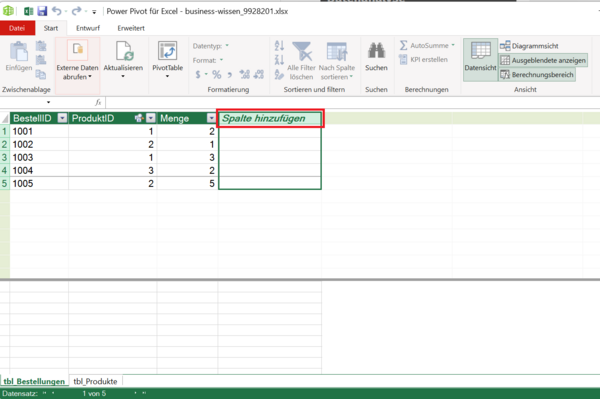Click the fx insert function icon
This screenshot has width=600, height=399.
tap(98, 102)
